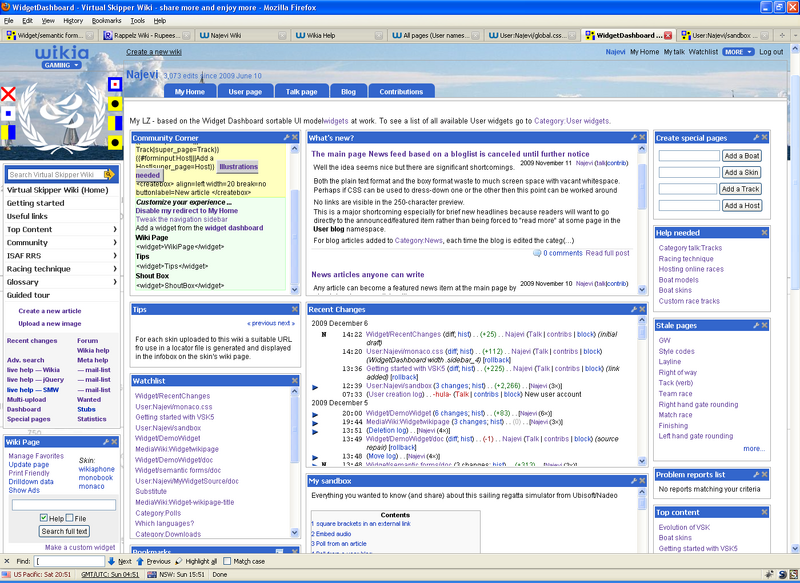Tick the File checkbox in Wiki Page widget

click(69, 518)
